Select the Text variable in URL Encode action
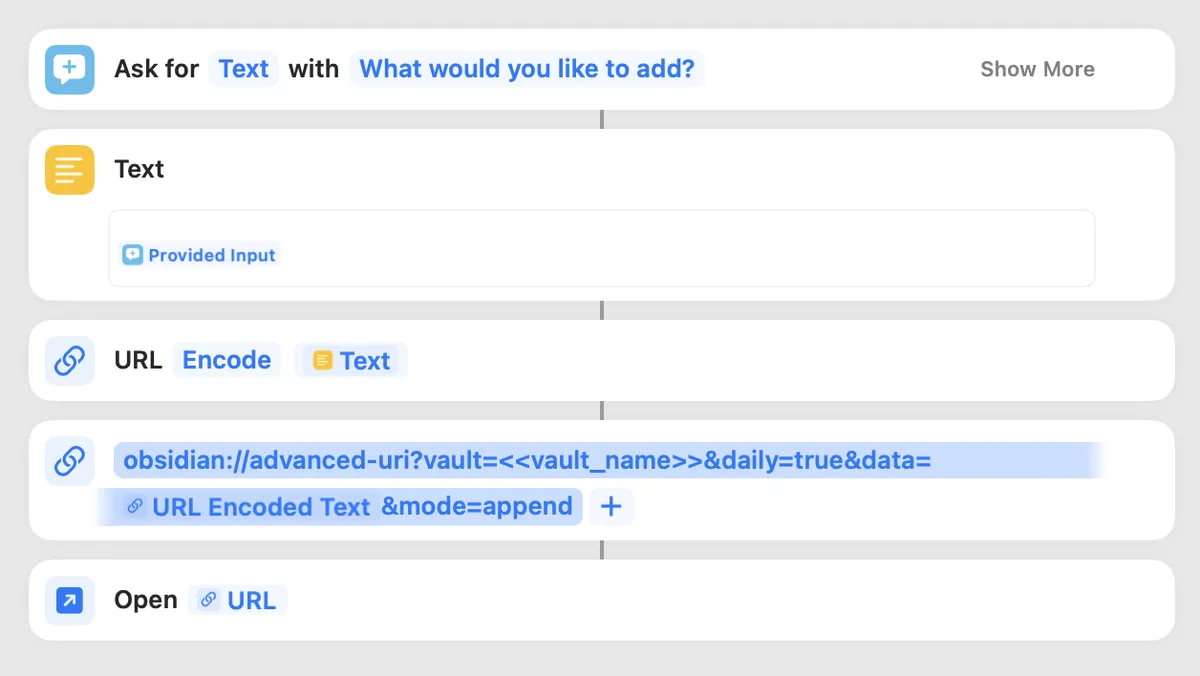1200x676 pixels. [351, 360]
